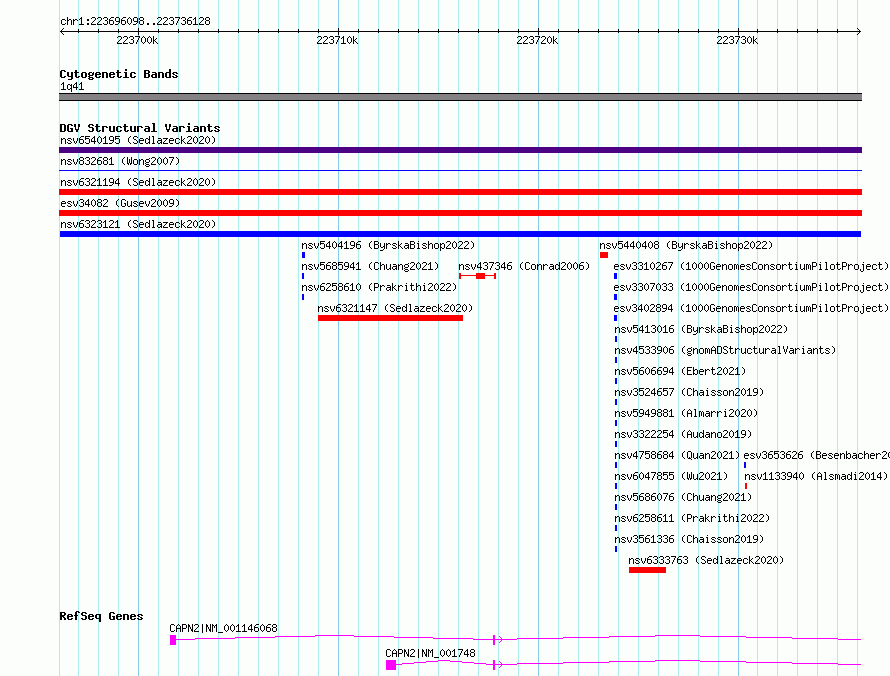Open the nsv3524657 (Chaisson2019) label

point(689,392)
